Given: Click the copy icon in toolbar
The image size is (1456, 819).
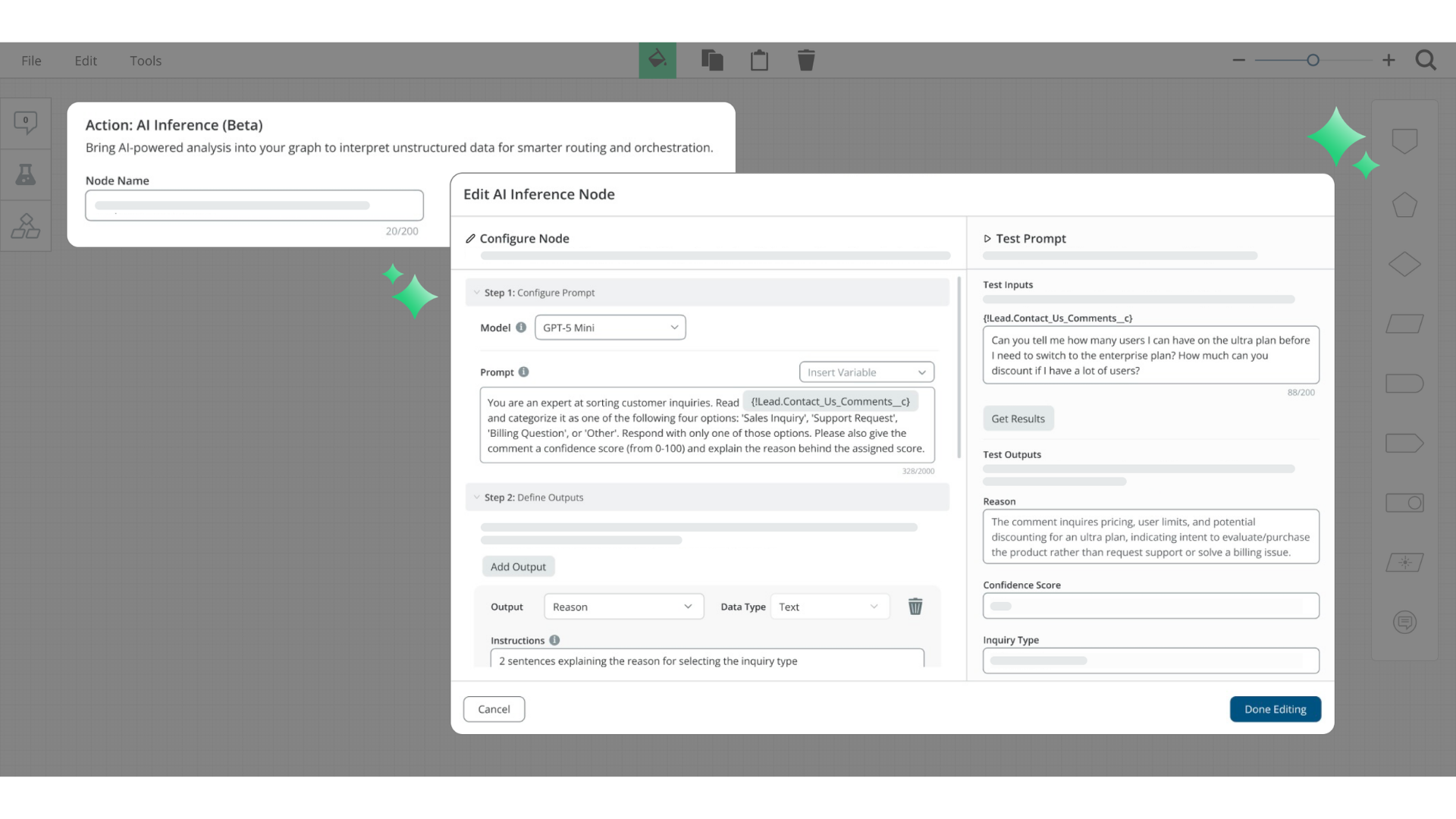Looking at the screenshot, I should (x=712, y=60).
